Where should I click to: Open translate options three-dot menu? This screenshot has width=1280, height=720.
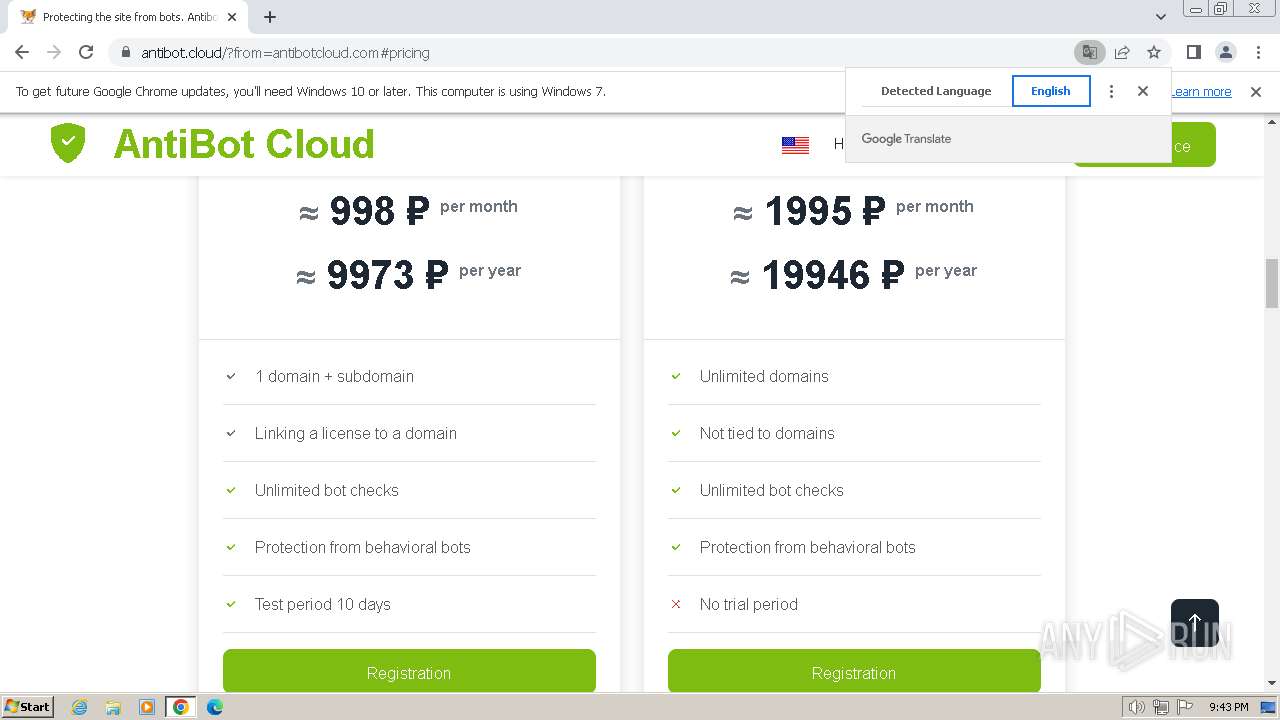click(1111, 91)
